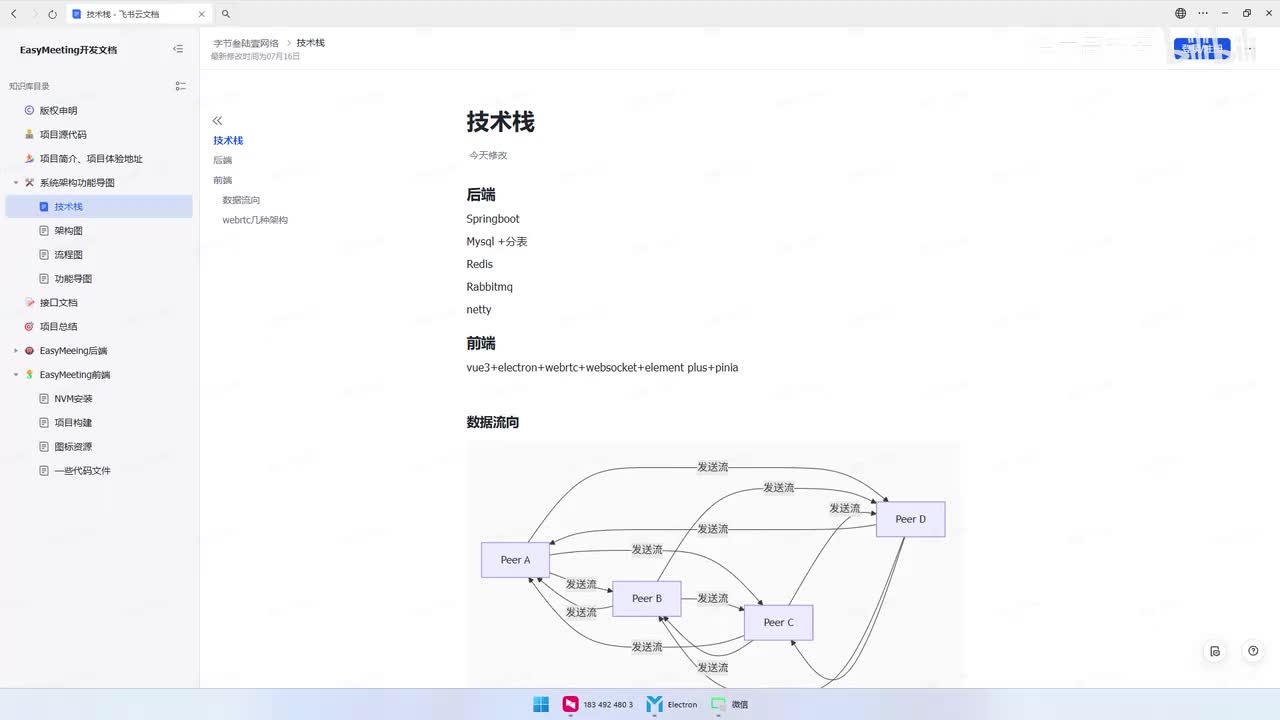Open the floating document tool icon
The height and width of the screenshot is (720, 1280).
[1215, 651]
